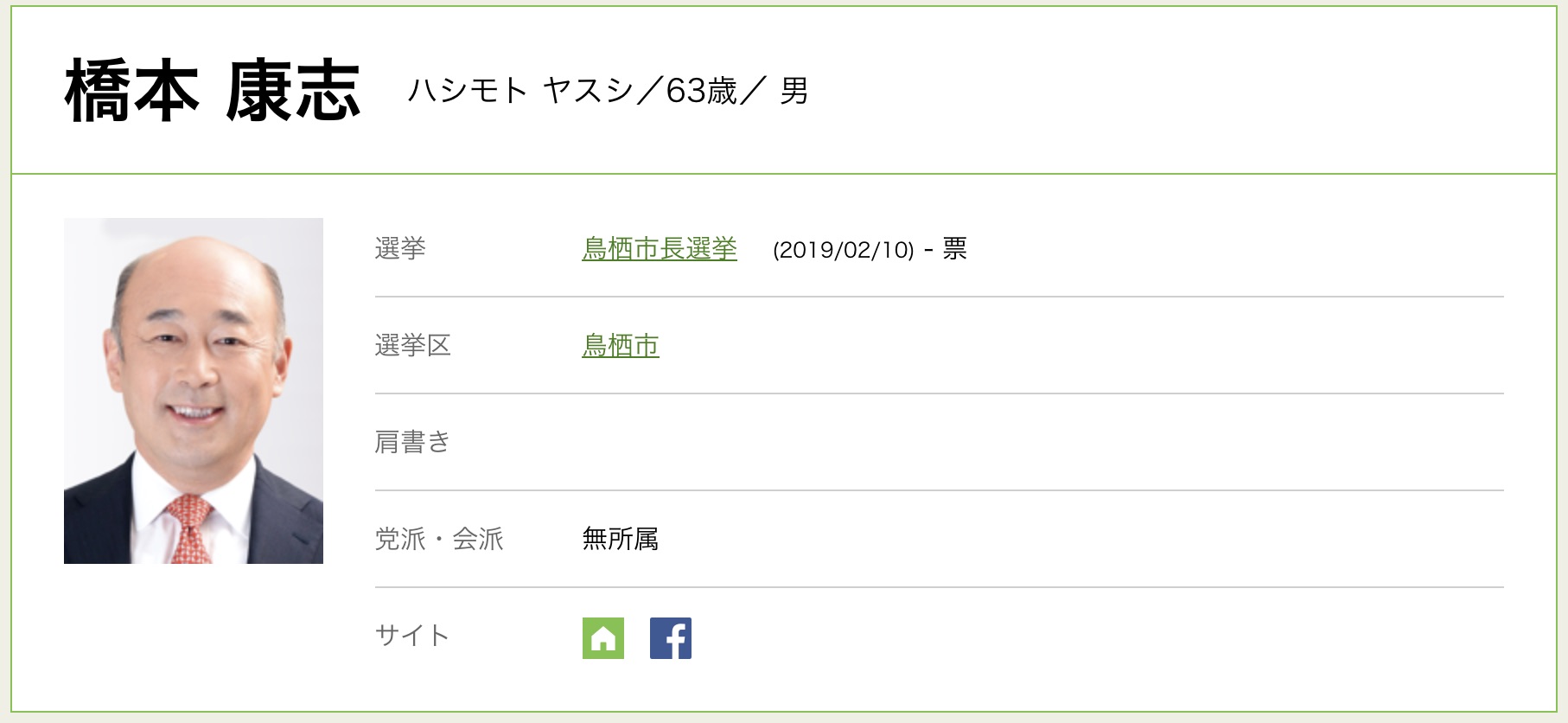1568x723 pixels.
Task: Open the candidate's Facebook page icon
Action: tap(670, 638)
